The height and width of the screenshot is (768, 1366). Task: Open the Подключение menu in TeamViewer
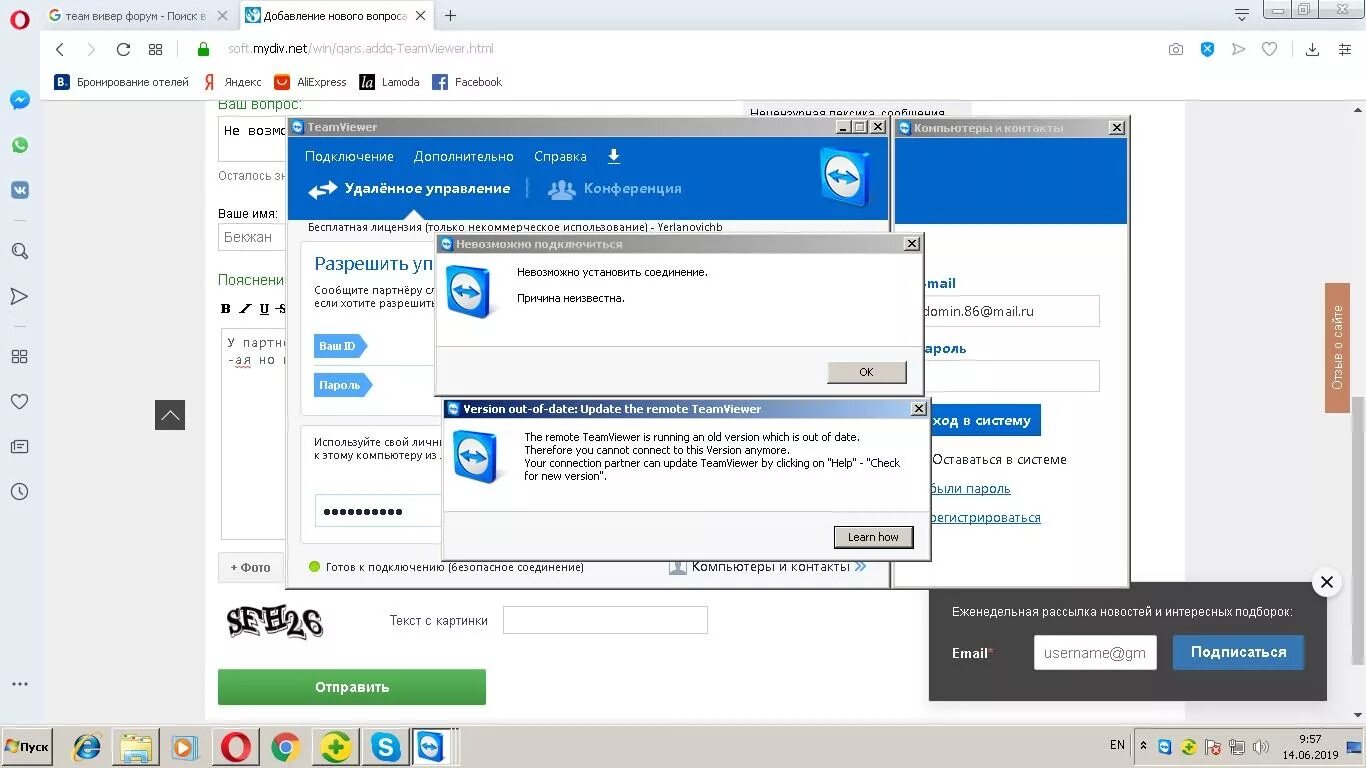point(349,156)
